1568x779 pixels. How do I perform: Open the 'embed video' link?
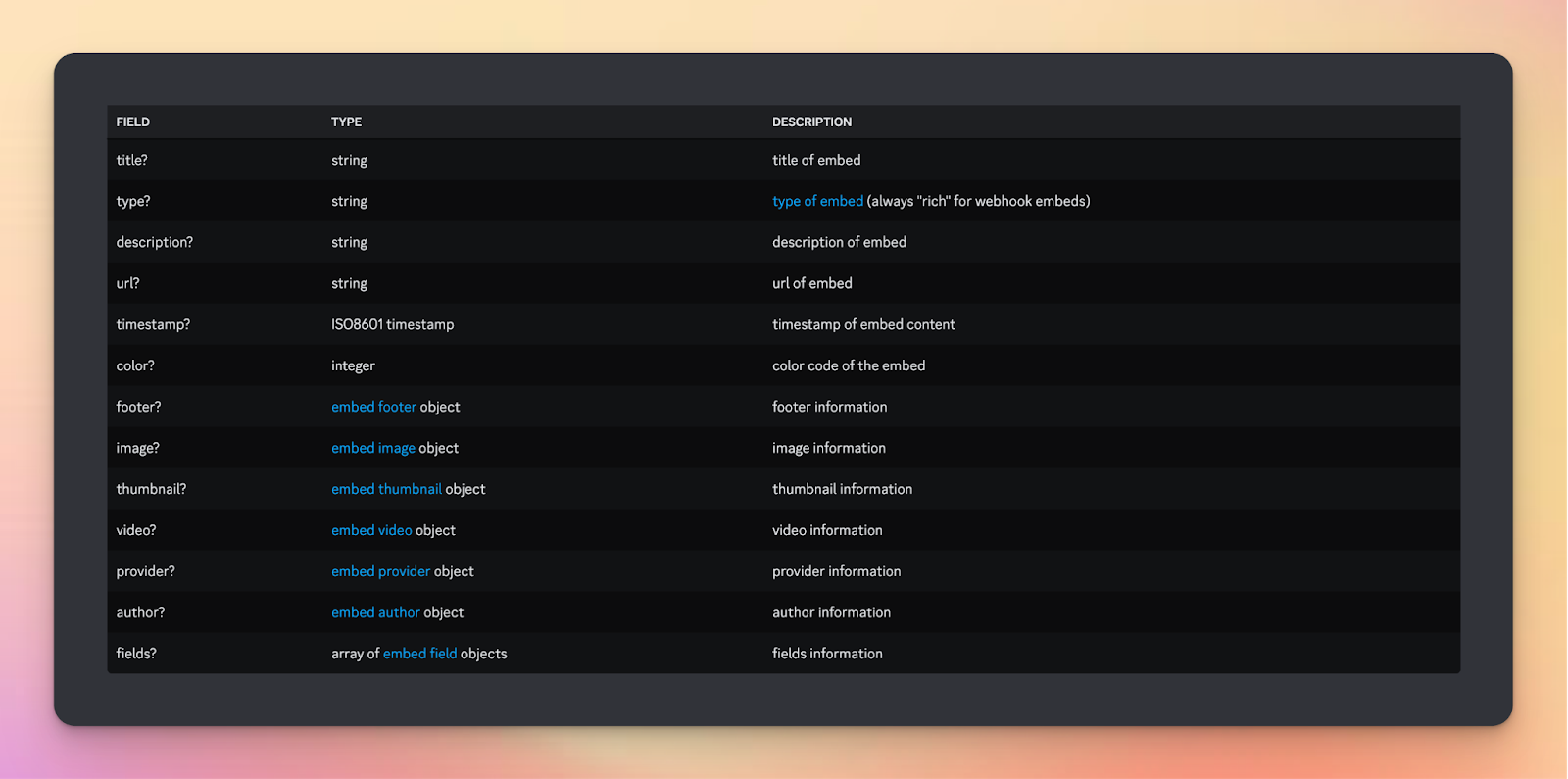371,530
